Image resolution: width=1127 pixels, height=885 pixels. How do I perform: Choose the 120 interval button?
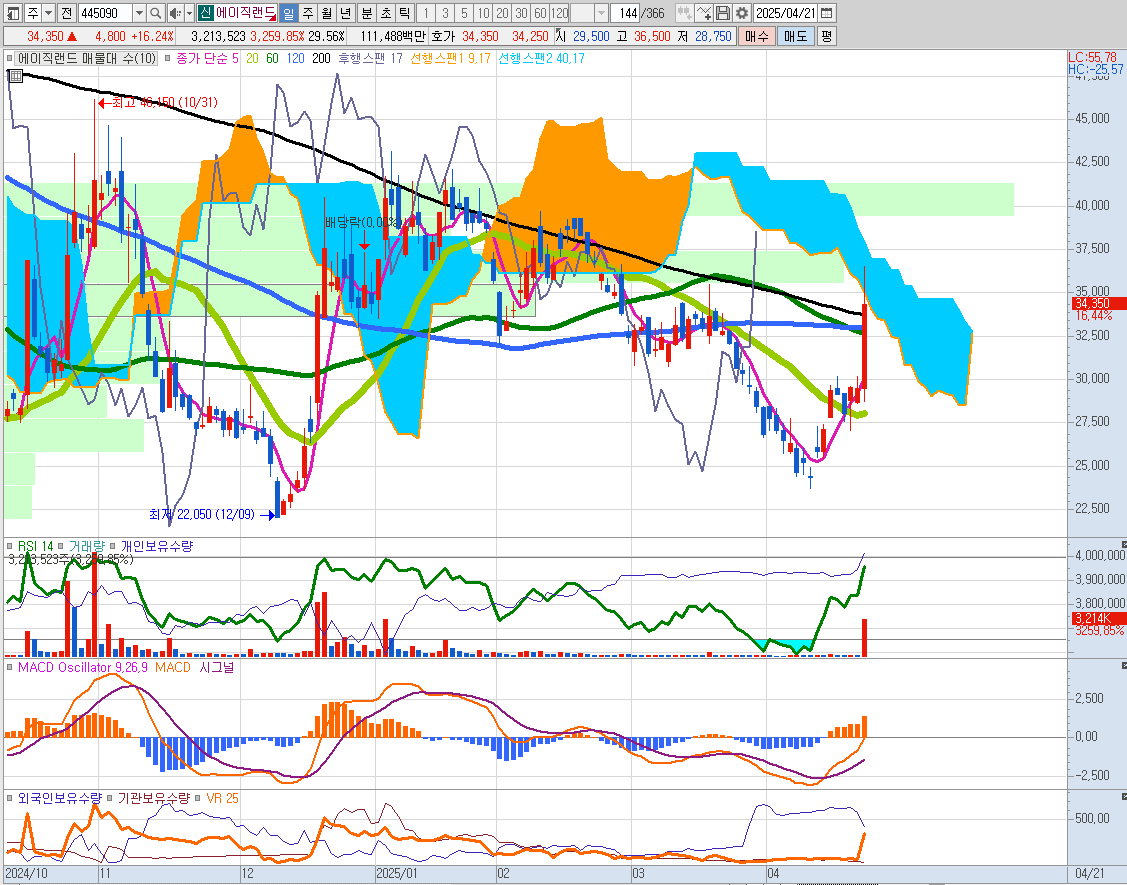(560, 13)
